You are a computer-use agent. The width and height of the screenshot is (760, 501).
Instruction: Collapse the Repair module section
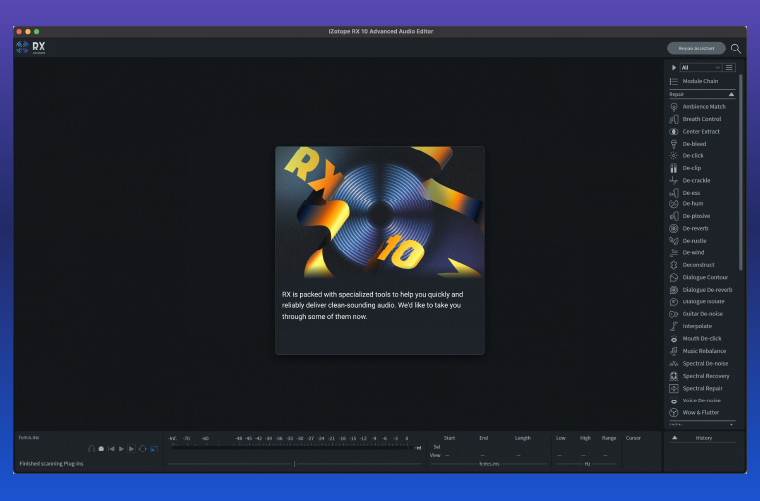(x=731, y=94)
